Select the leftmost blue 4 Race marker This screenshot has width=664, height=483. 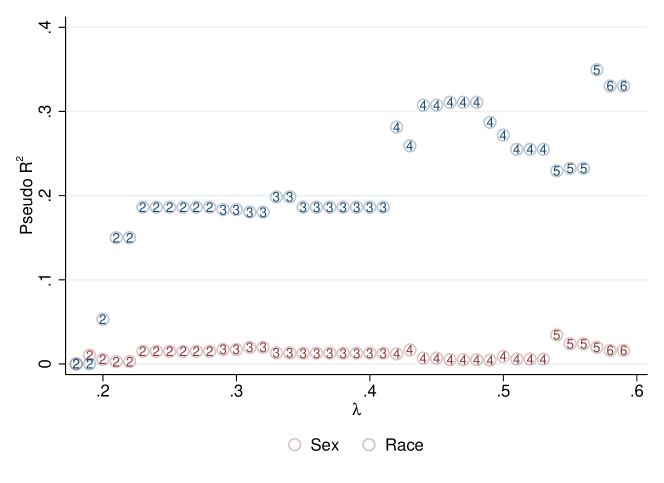pos(397,127)
